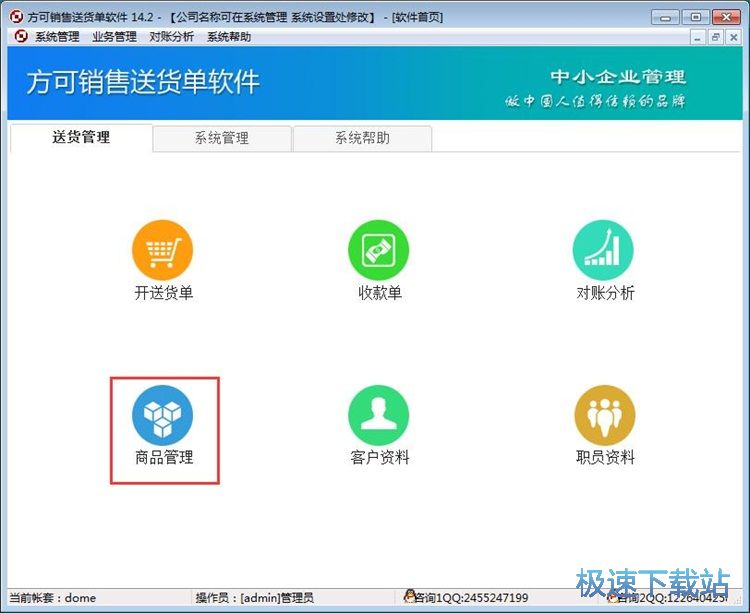Select the 送货管理 tab

(x=81, y=138)
